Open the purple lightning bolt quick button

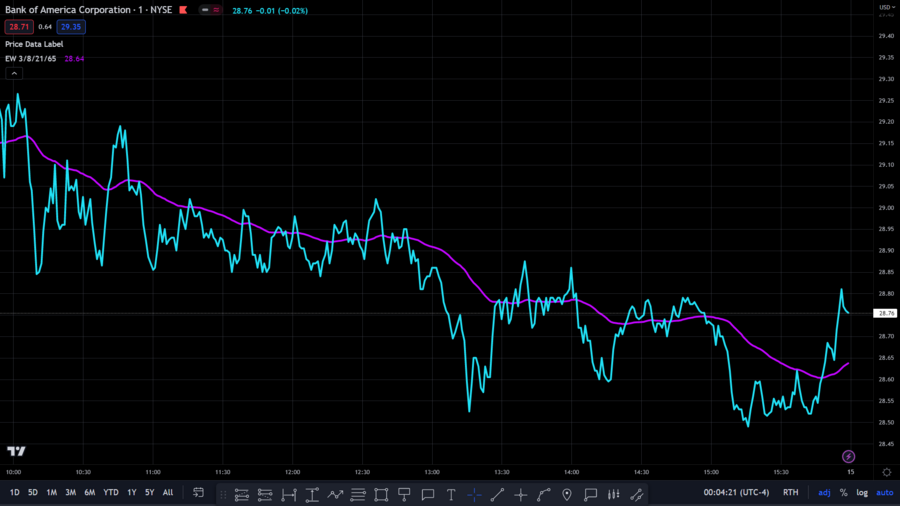point(848,457)
